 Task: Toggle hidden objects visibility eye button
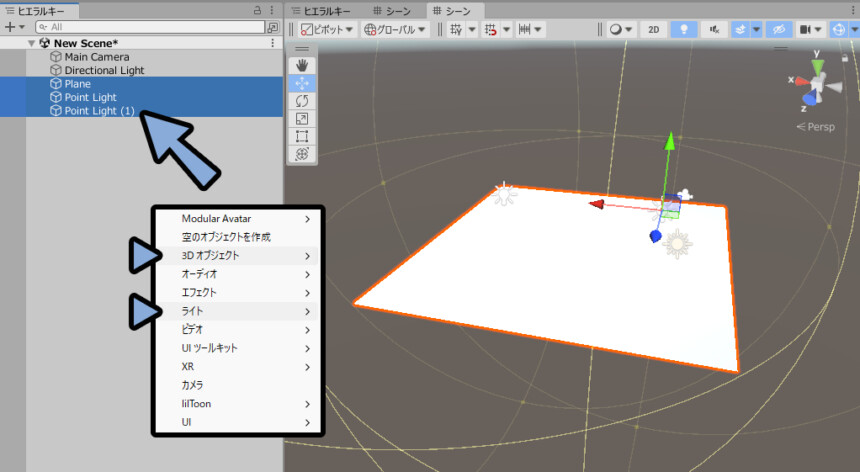[x=779, y=29]
